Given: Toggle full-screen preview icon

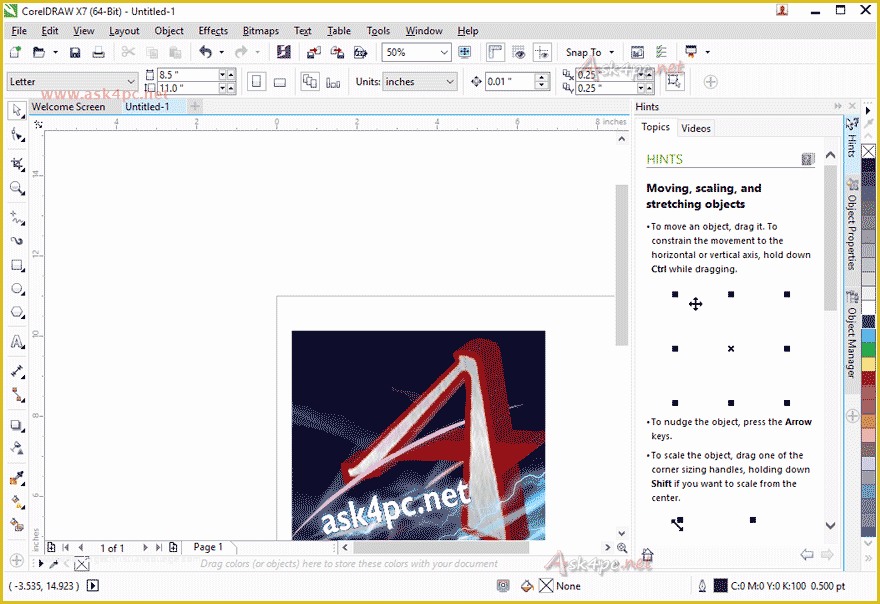Looking at the screenshot, I should (x=465, y=52).
